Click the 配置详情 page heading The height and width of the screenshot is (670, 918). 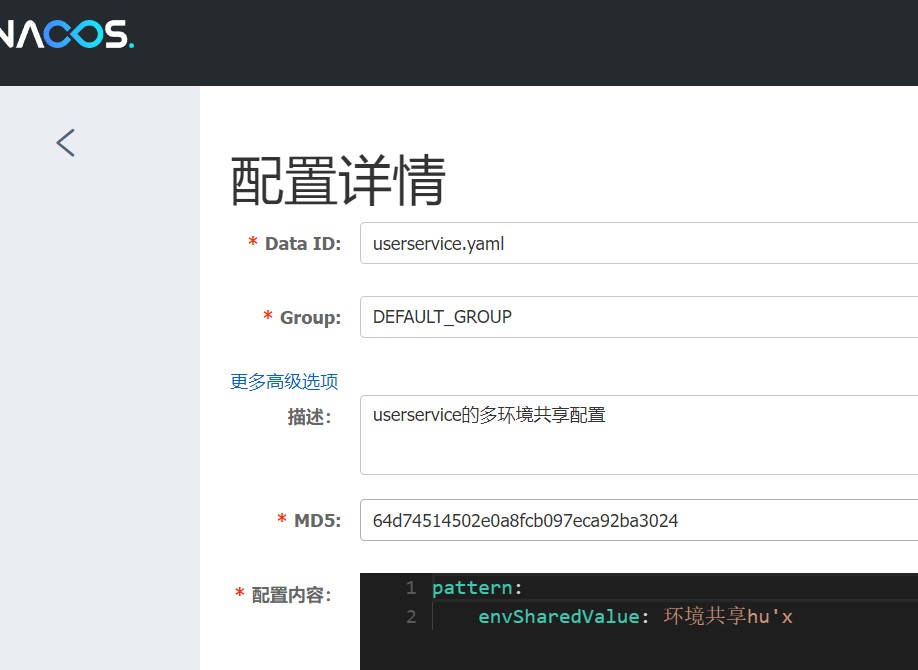338,181
